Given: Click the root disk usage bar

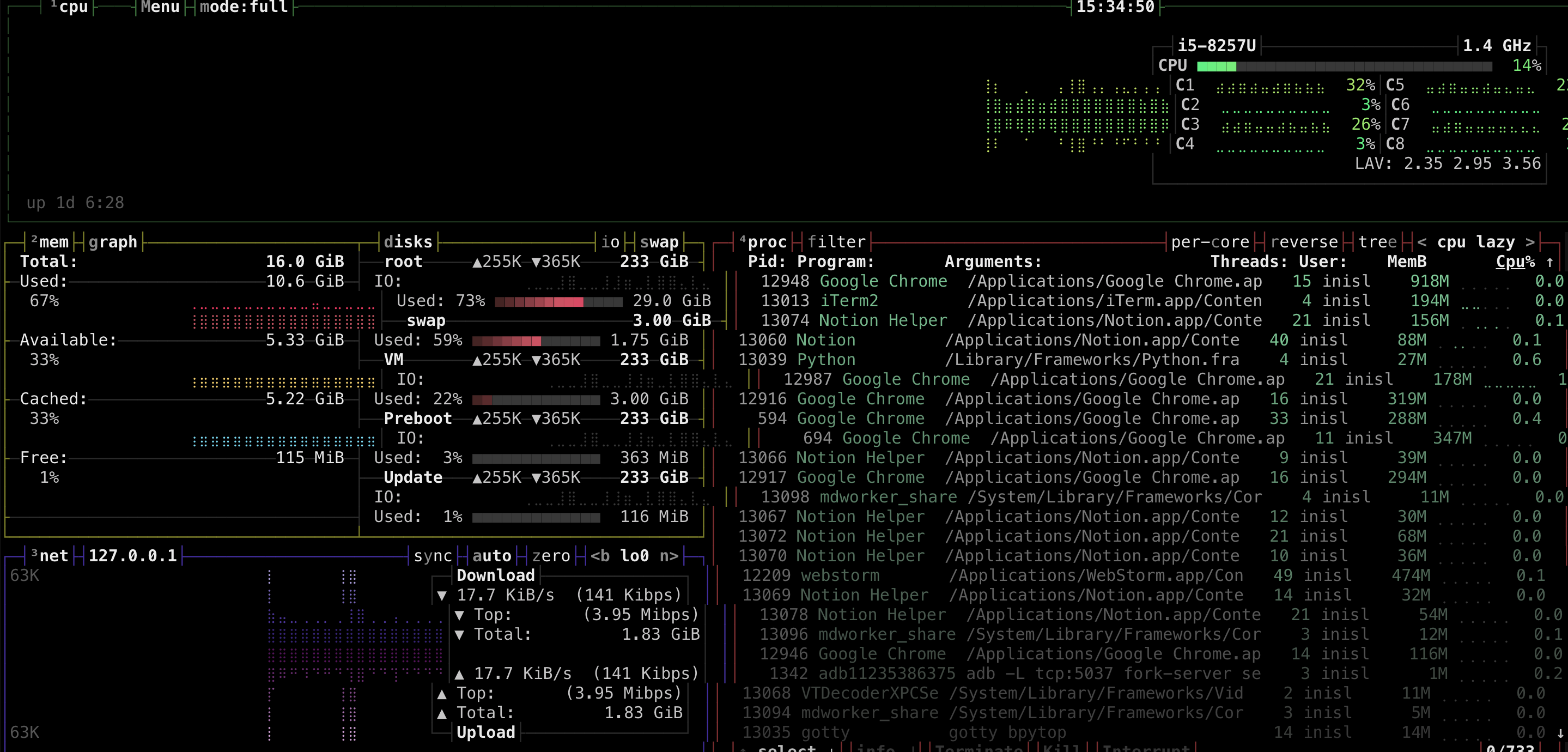Looking at the screenshot, I should (558, 301).
